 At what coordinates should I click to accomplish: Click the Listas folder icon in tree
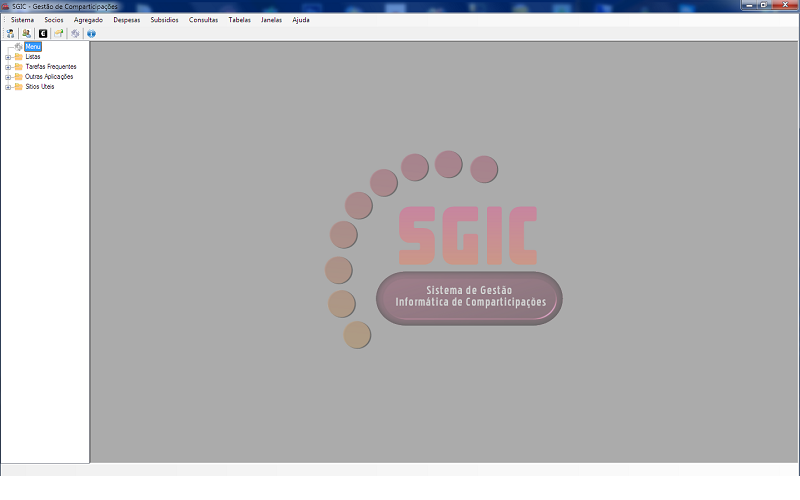pyautogui.click(x=18, y=57)
